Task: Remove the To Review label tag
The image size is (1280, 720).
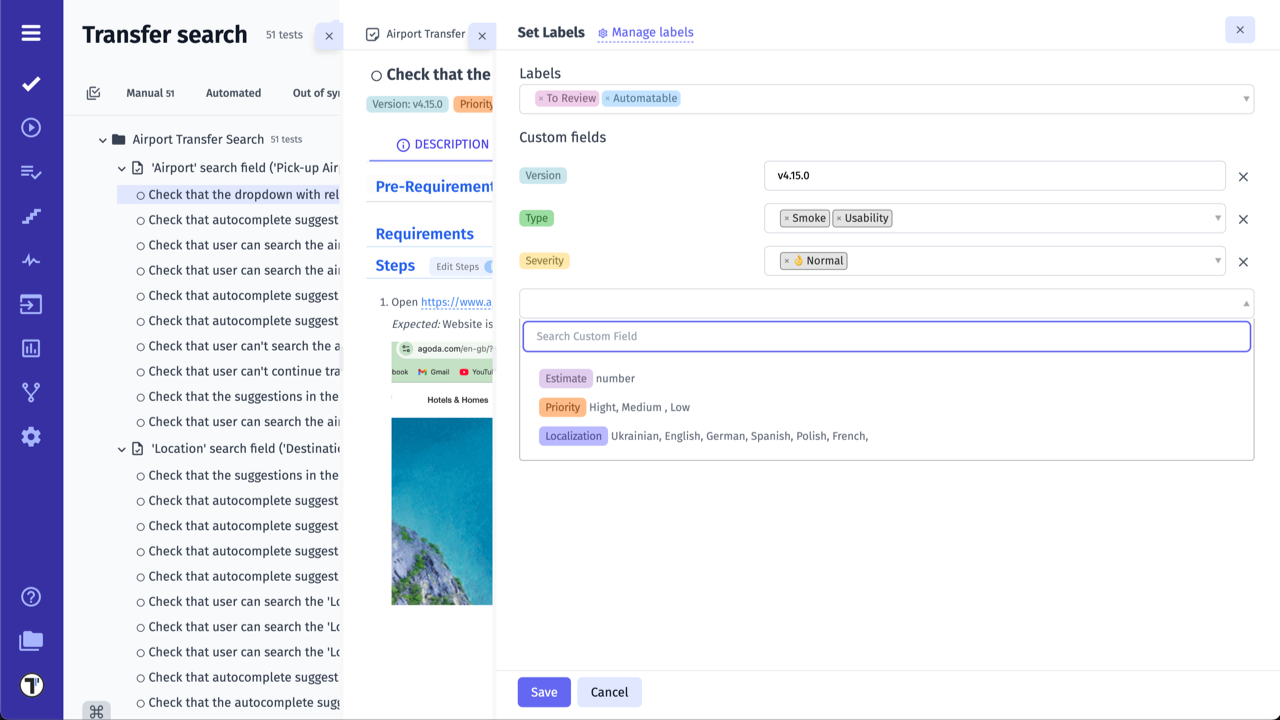Action: tap(541, 99)
